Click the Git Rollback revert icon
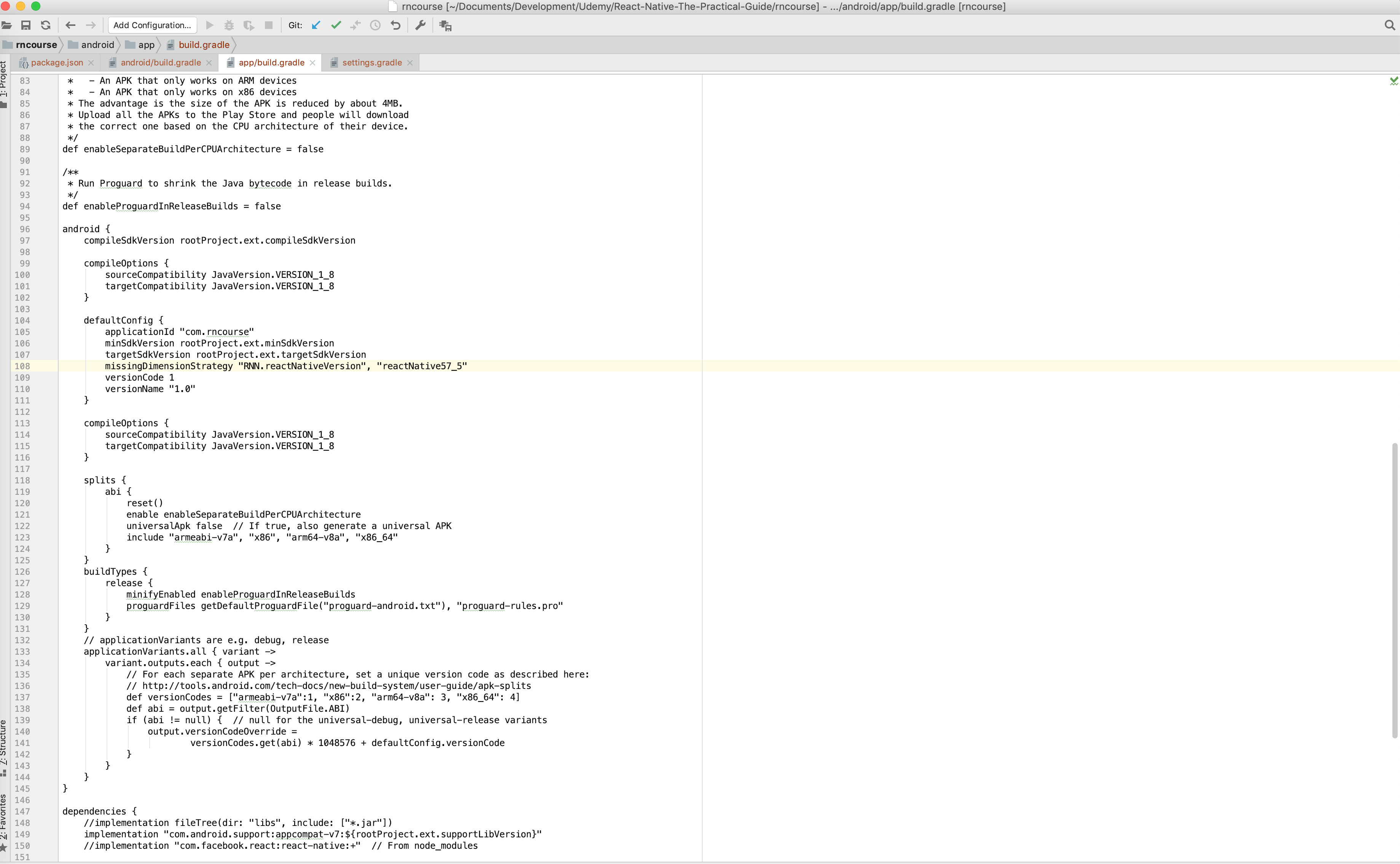 point(395,25)
